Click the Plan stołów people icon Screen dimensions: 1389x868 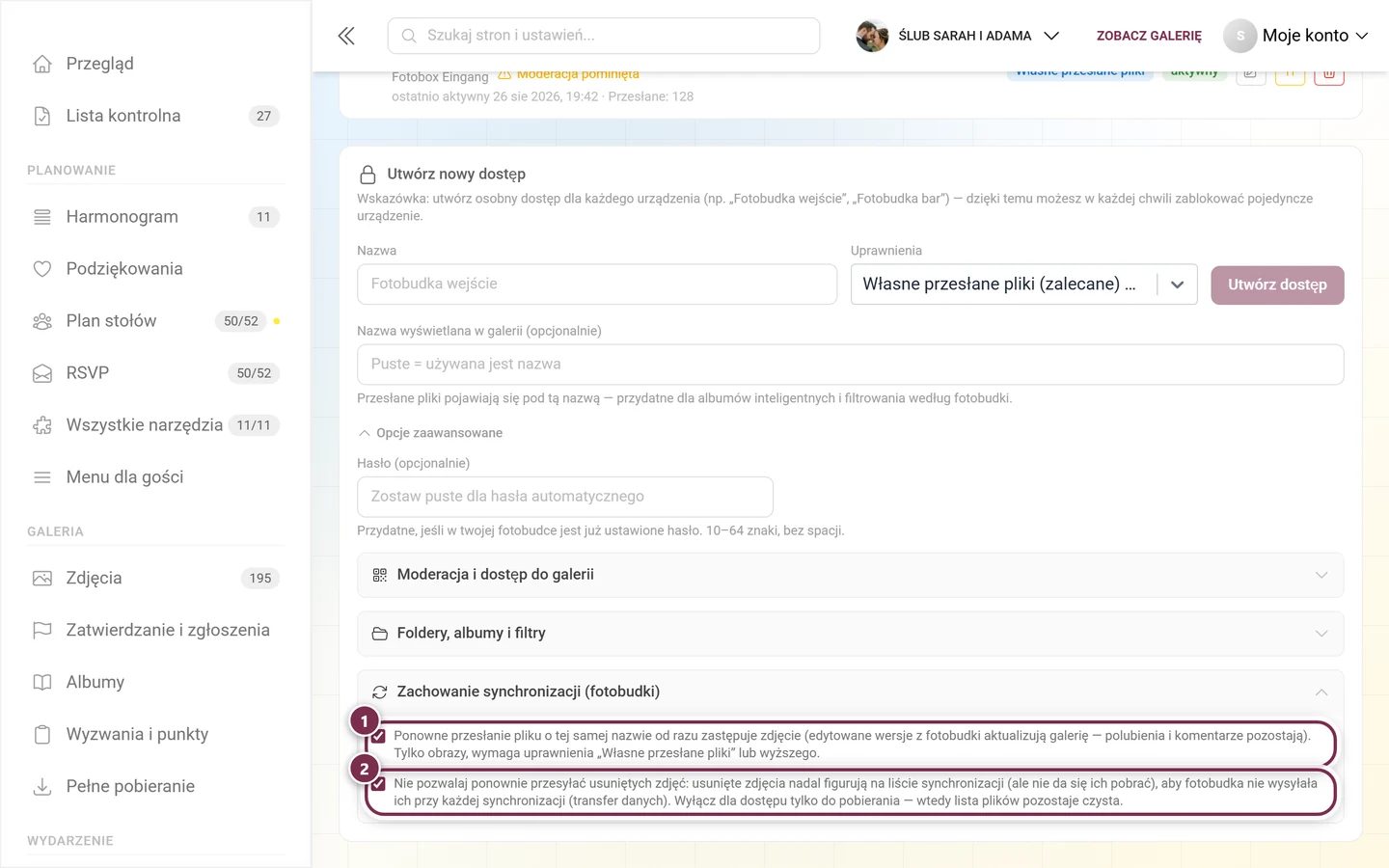point(42,321)
